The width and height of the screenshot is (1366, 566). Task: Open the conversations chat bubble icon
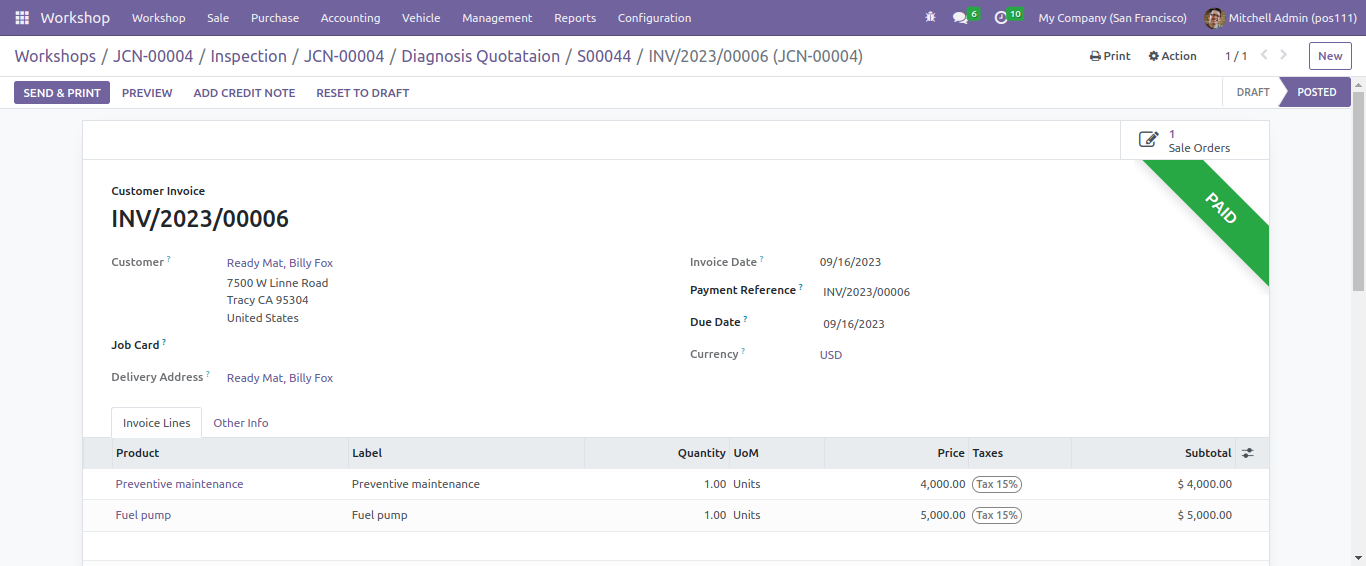click(x=960, y=18)
